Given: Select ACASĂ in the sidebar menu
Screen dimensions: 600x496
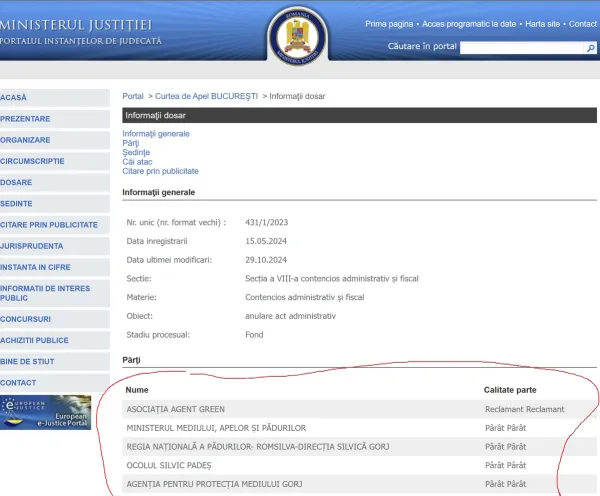Looking at the screenshot, I should pyautogui.click(x=15, y=97).
